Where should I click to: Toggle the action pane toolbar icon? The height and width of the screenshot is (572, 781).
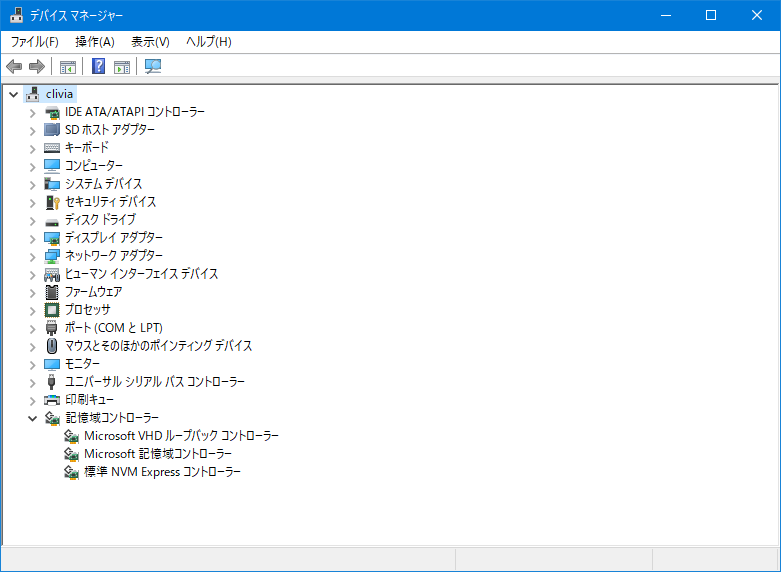click(x=122, y=66)
